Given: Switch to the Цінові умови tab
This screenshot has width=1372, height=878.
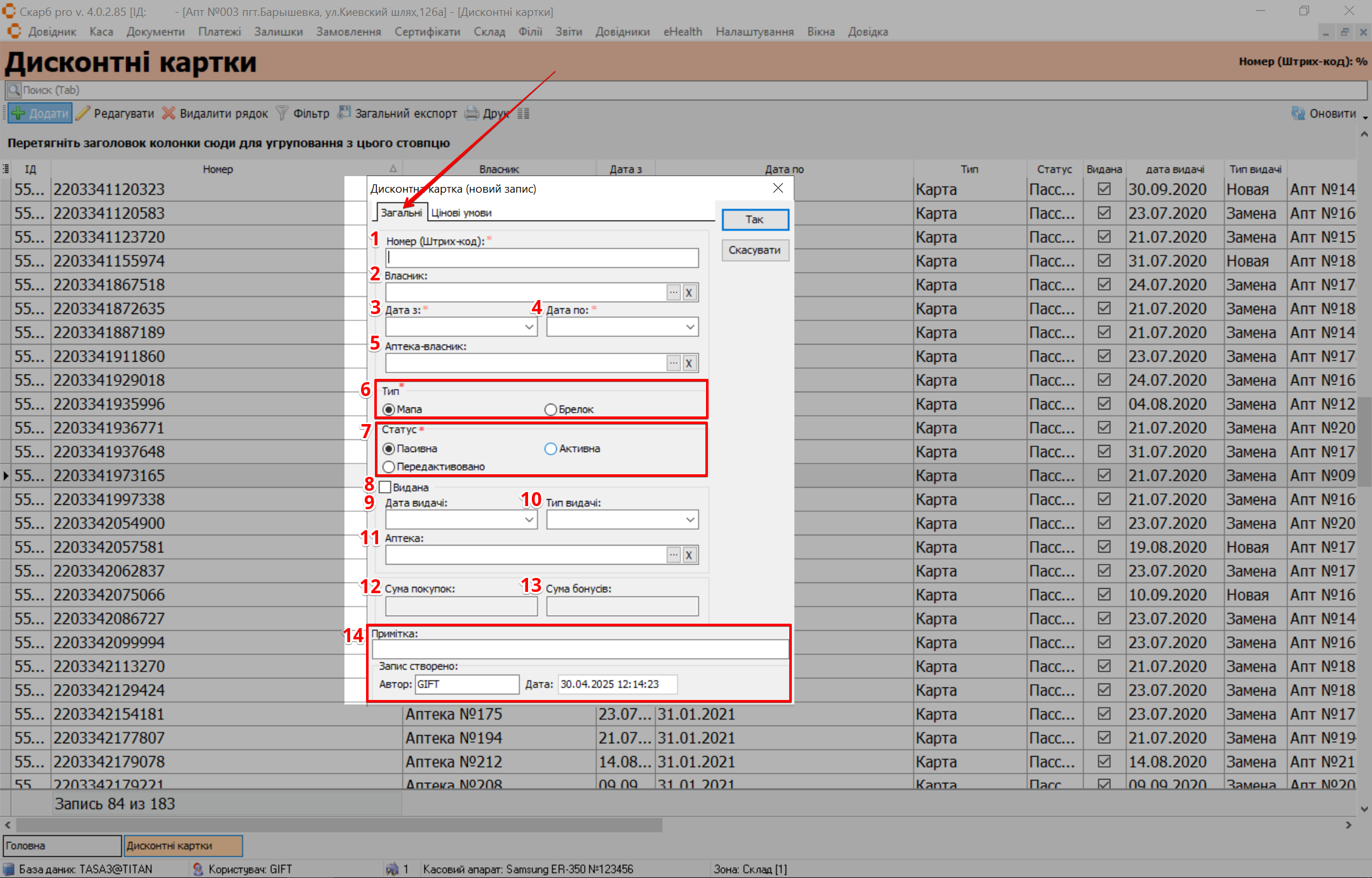Looking at the screenshot, I should [x=461, y=213].
